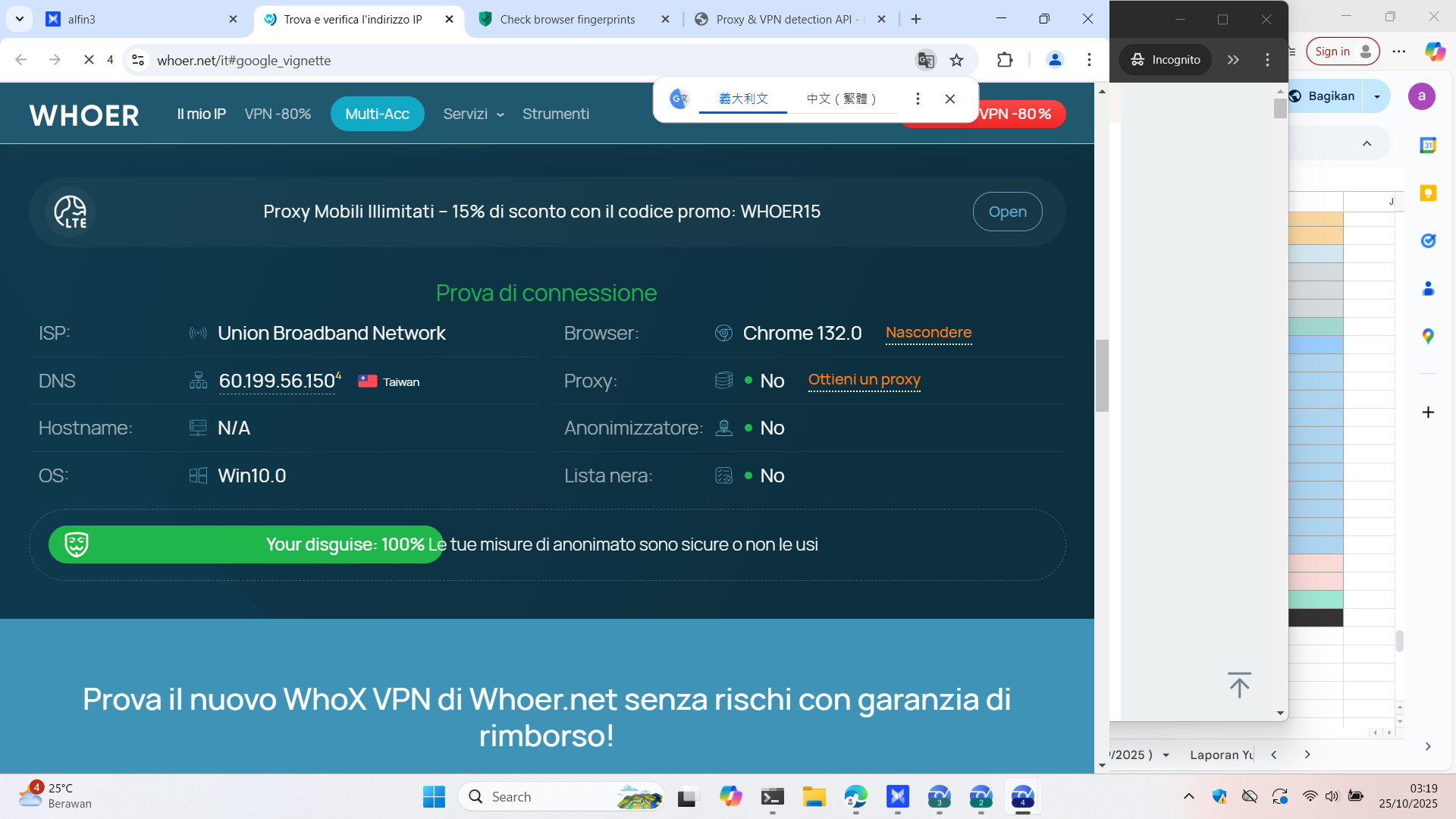Screen dimensions: 1456x819
Task: Expand the Servizi dropdown menu
Action: click(474, 115)
